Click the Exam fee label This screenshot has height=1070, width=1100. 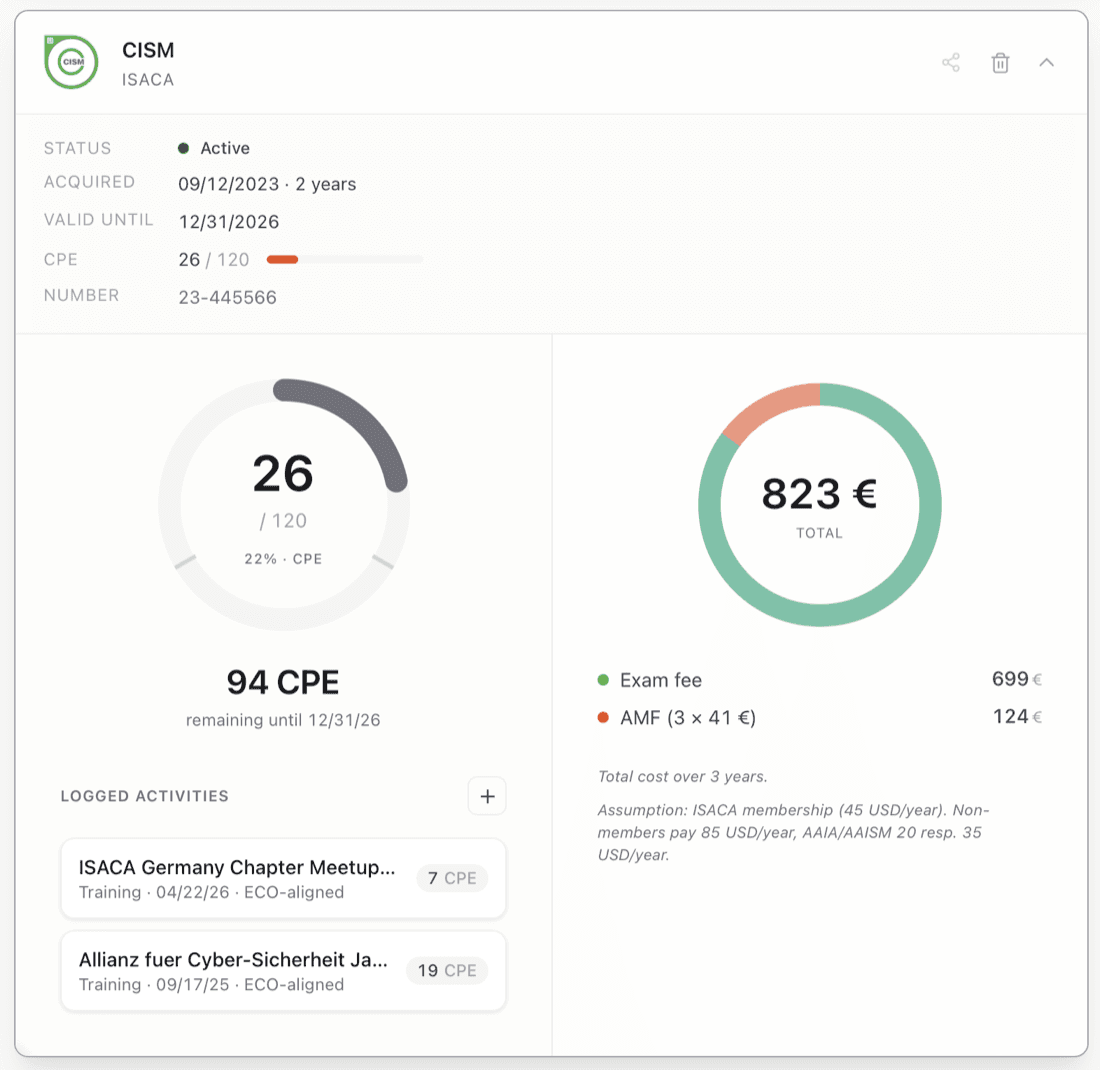(x=661, y=680)
